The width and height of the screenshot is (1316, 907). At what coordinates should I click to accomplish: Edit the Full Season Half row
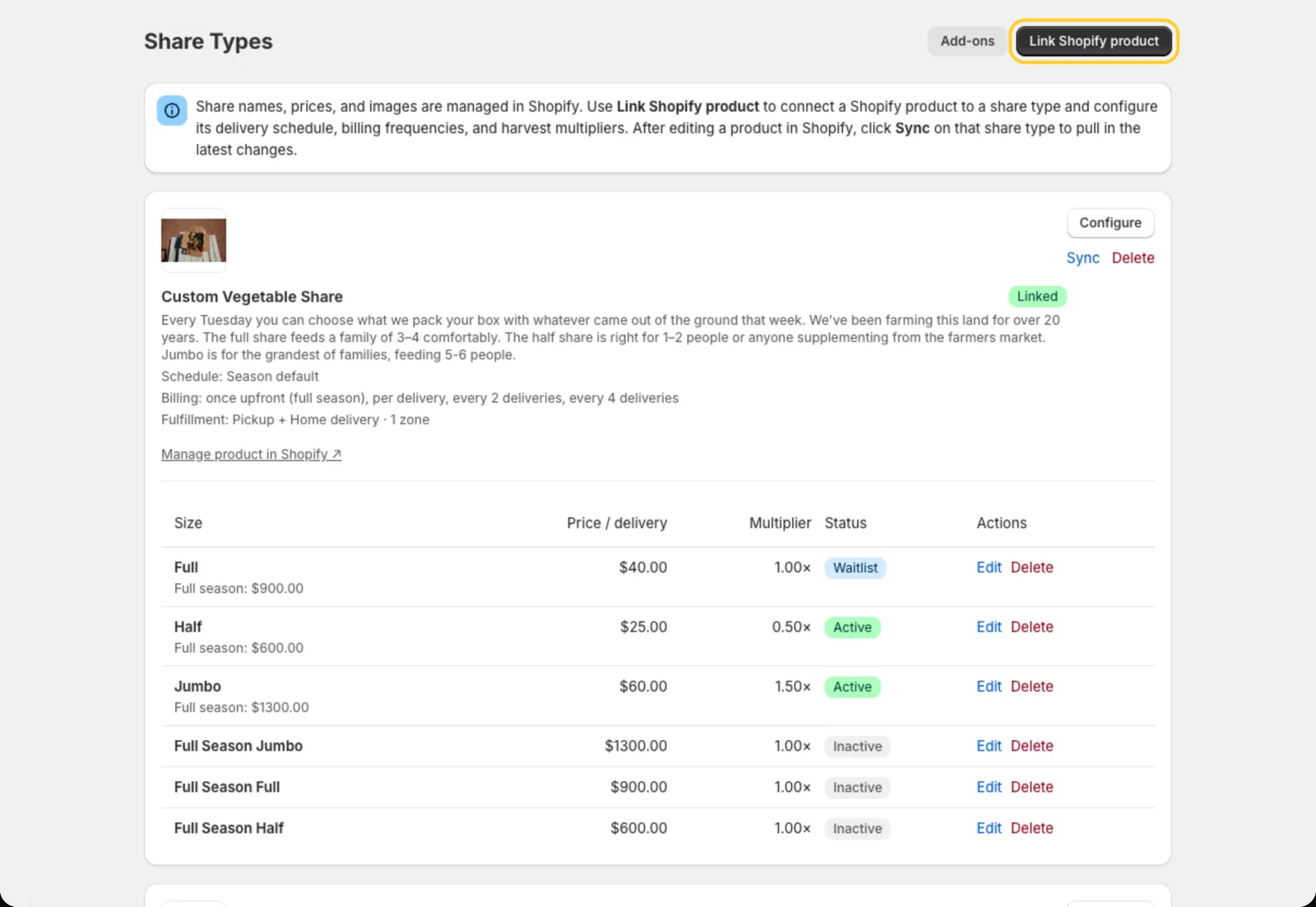(989, 828)
